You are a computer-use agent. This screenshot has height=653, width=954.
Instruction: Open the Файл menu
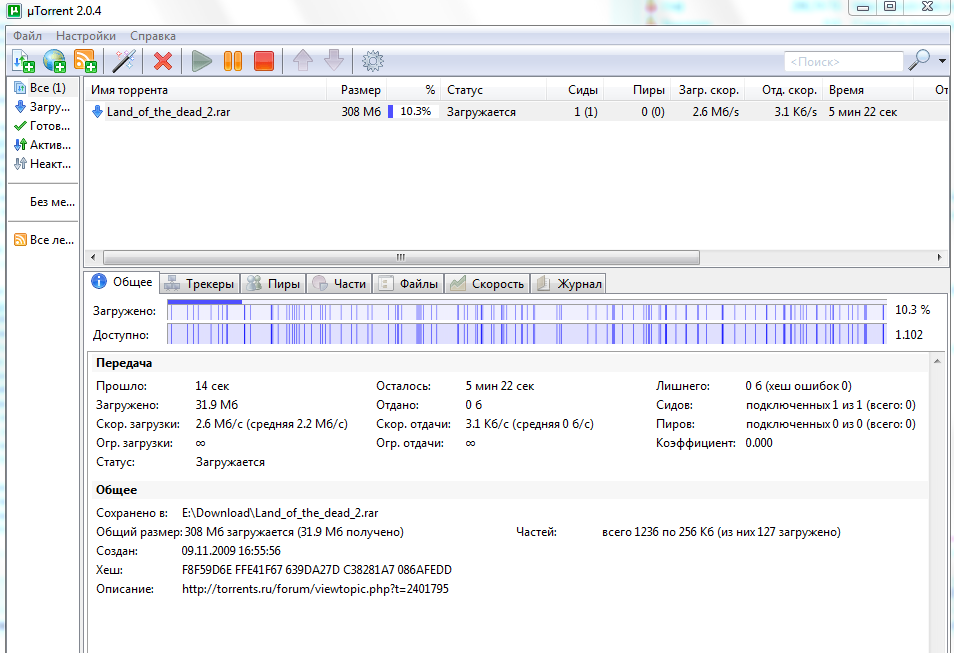(x=27, y=36)
